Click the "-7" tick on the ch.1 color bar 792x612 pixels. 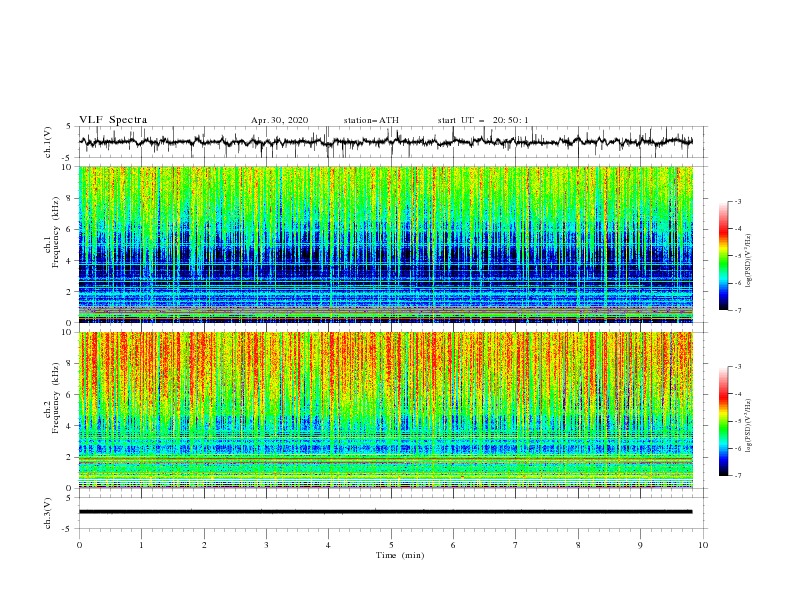tap(738, 310)
